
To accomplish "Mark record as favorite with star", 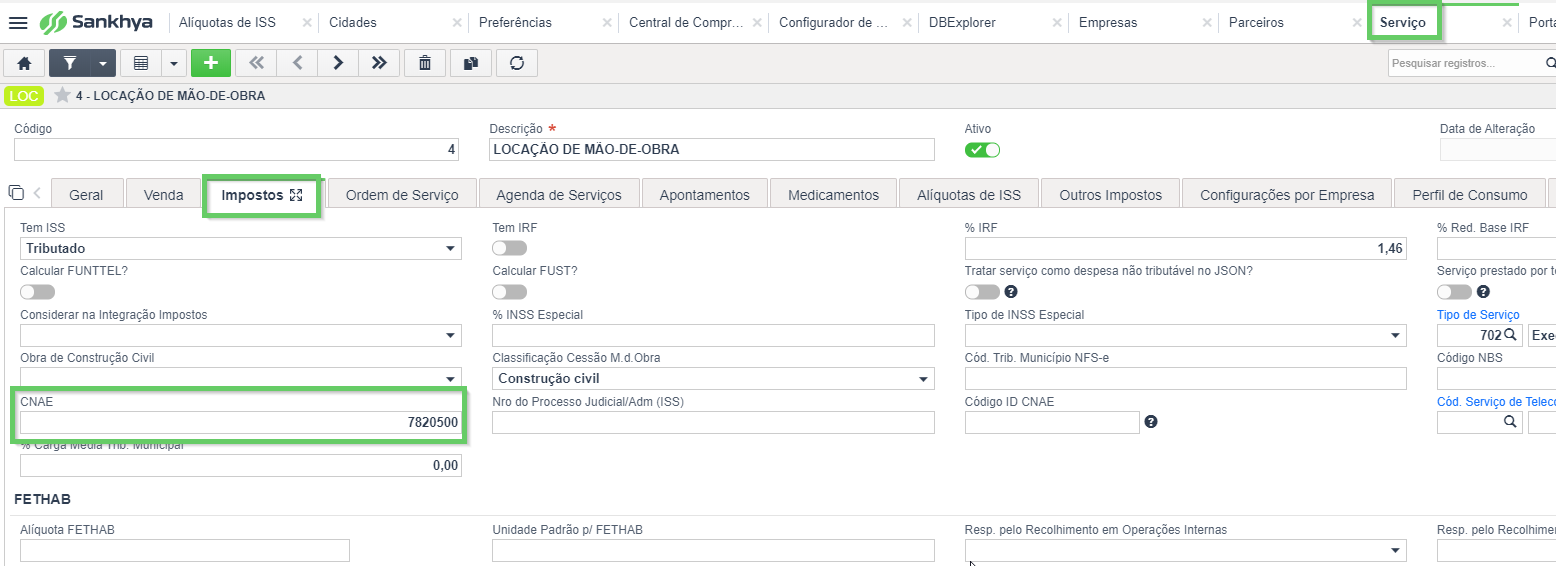I will coord(62,96).
